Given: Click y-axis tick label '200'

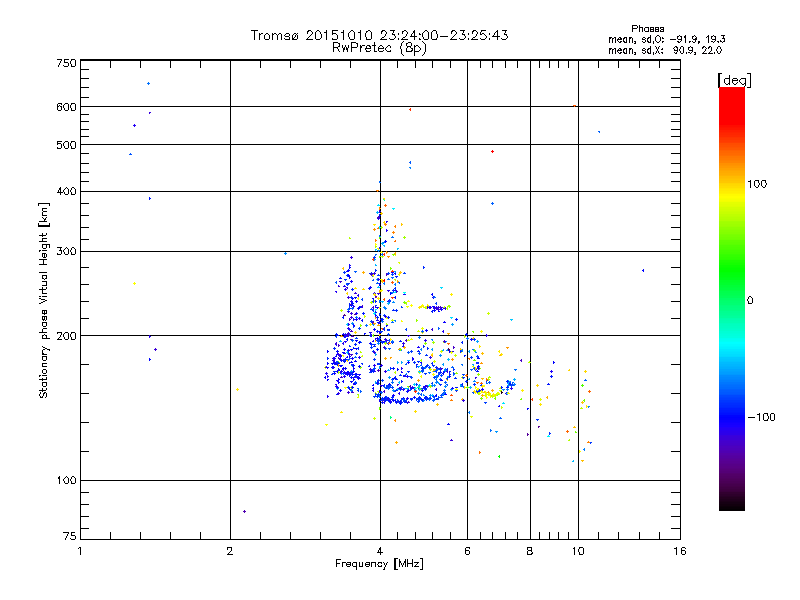Looking at the screenshot, I should [x=66, y=336].
